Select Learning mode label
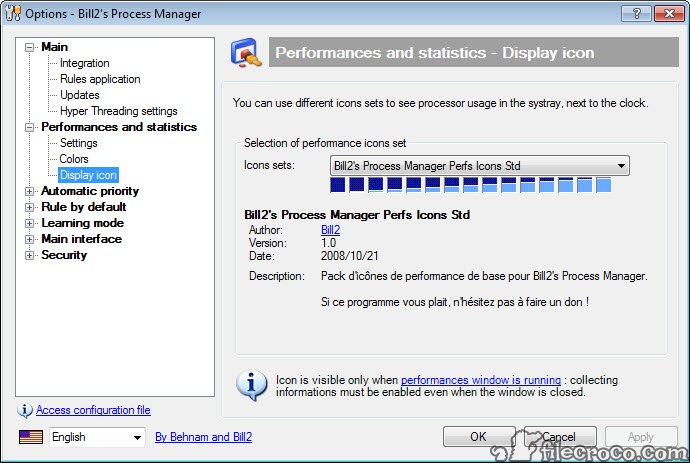The height and width of the screenshot is (463, 690). pyautogui.click(x=82, y=223)
